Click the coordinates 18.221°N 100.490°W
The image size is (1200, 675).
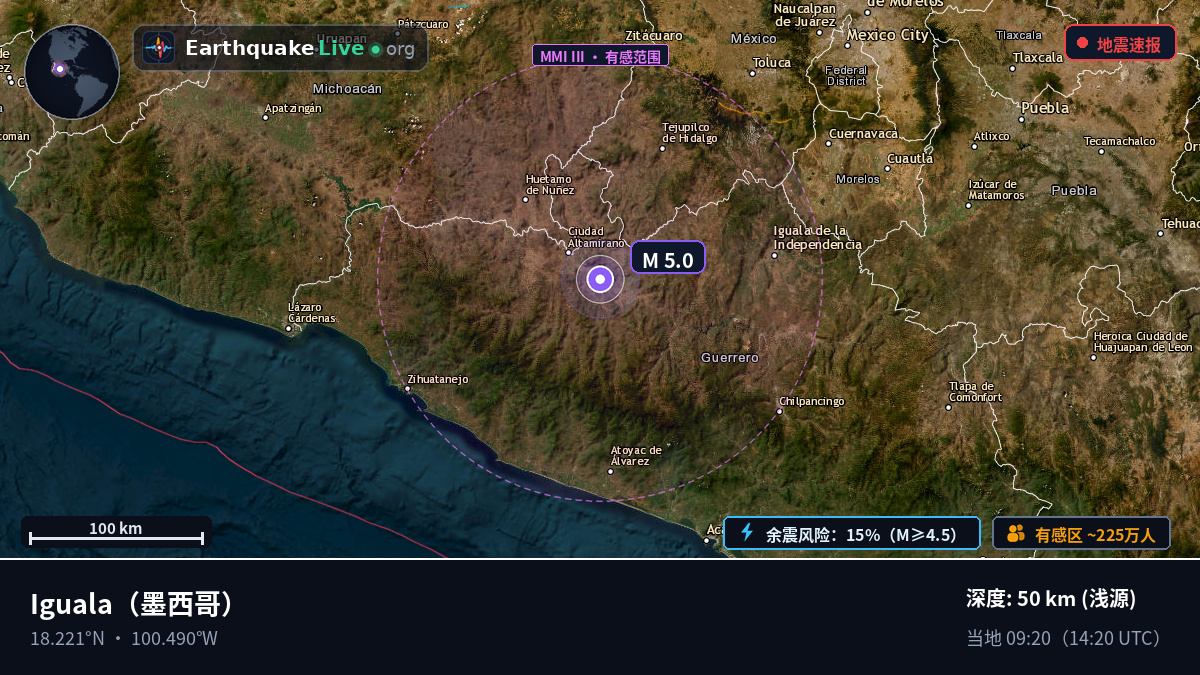point(124,638)
